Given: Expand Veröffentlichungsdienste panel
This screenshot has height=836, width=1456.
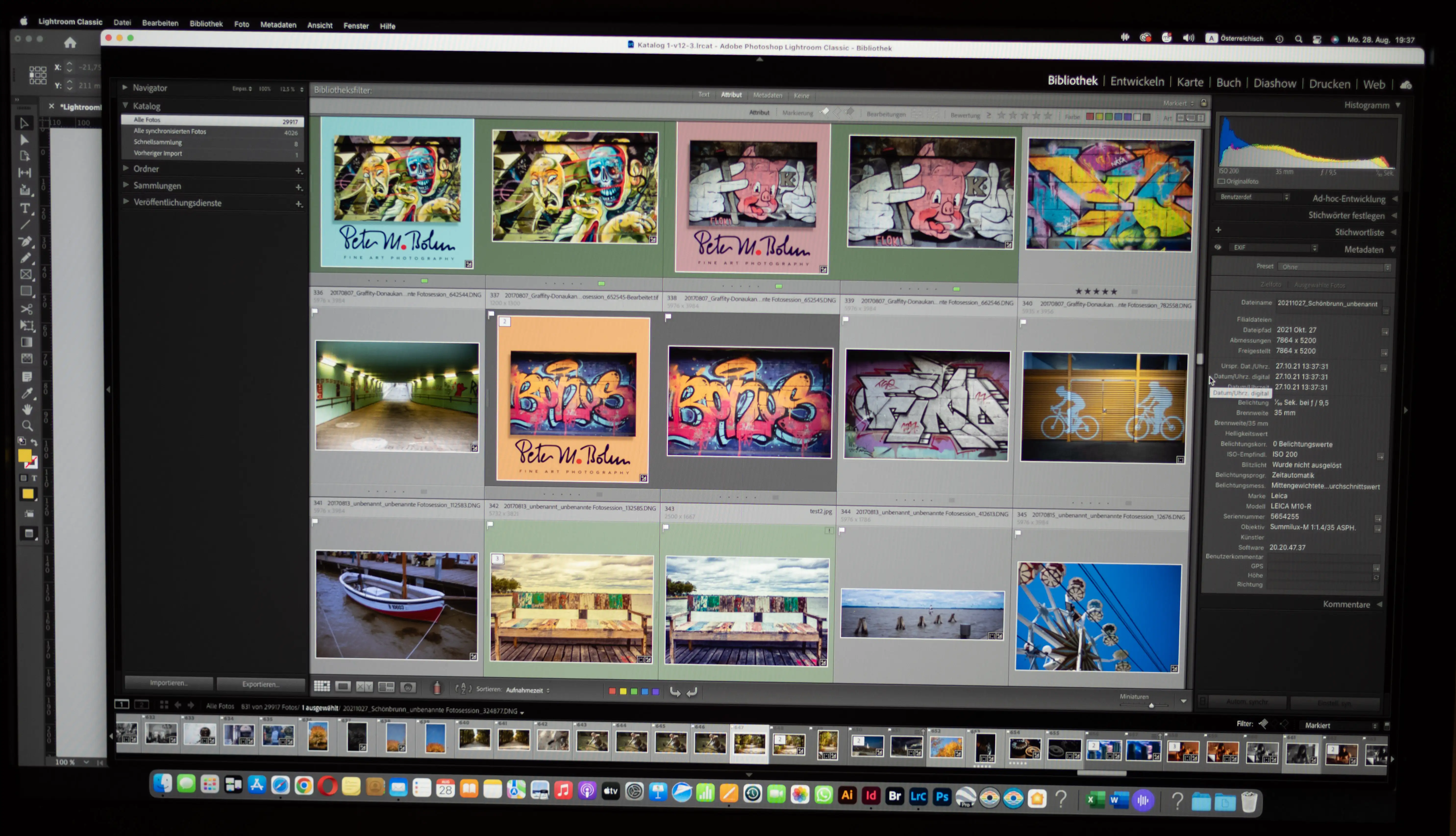Looking at the screenshot, I should (x=126, y=202).
